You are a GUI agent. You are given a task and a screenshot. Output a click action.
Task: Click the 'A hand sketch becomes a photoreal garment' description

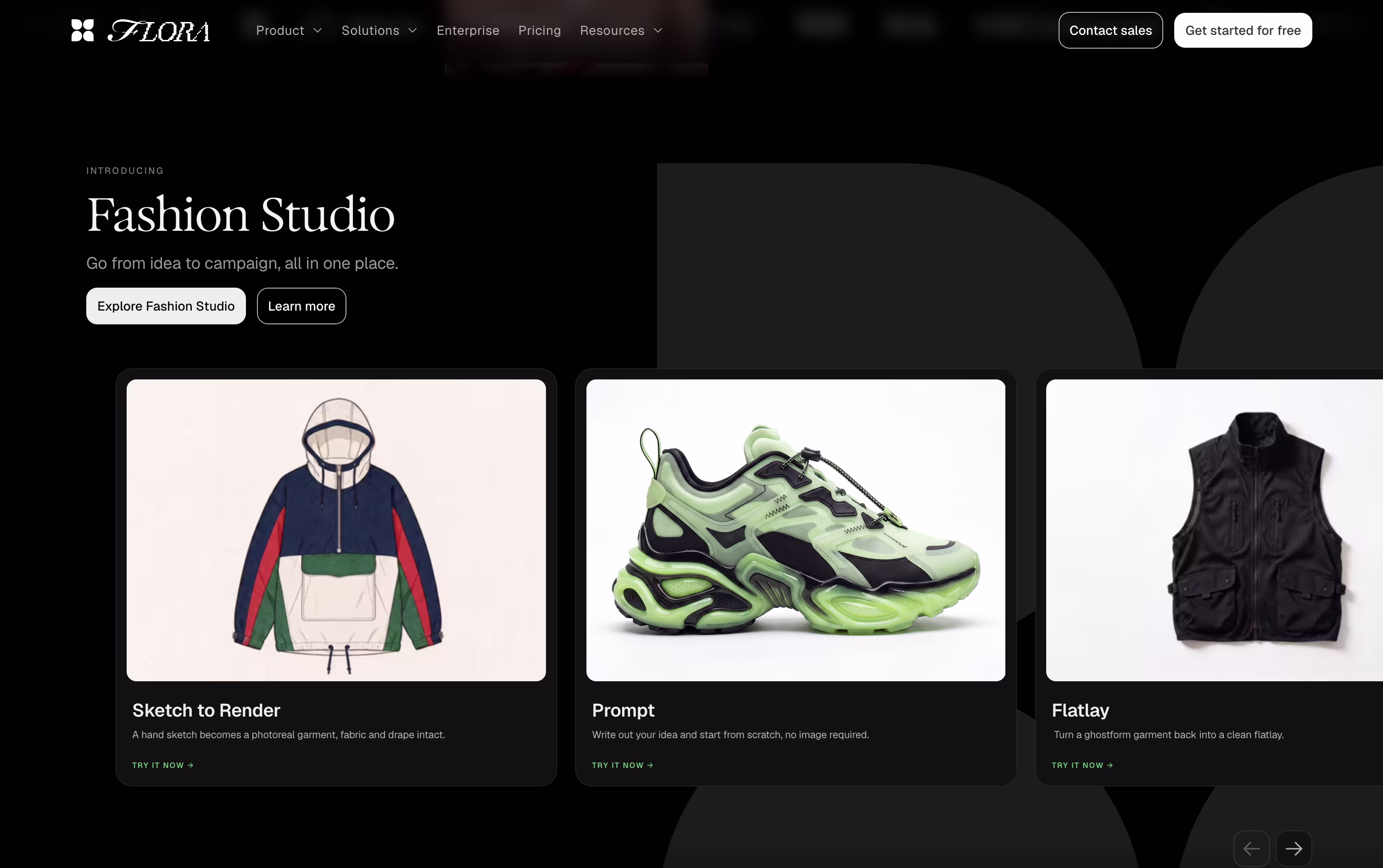(x=289, y=735)
